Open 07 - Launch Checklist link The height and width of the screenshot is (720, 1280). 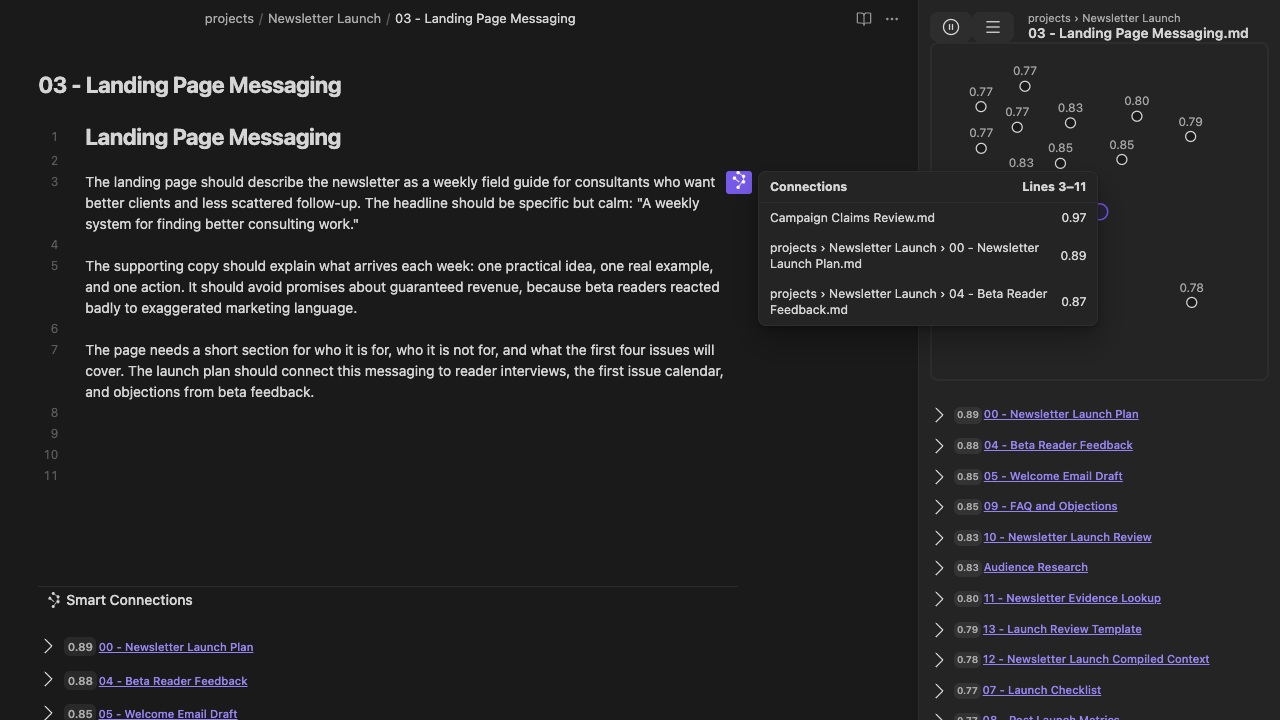1042,690
